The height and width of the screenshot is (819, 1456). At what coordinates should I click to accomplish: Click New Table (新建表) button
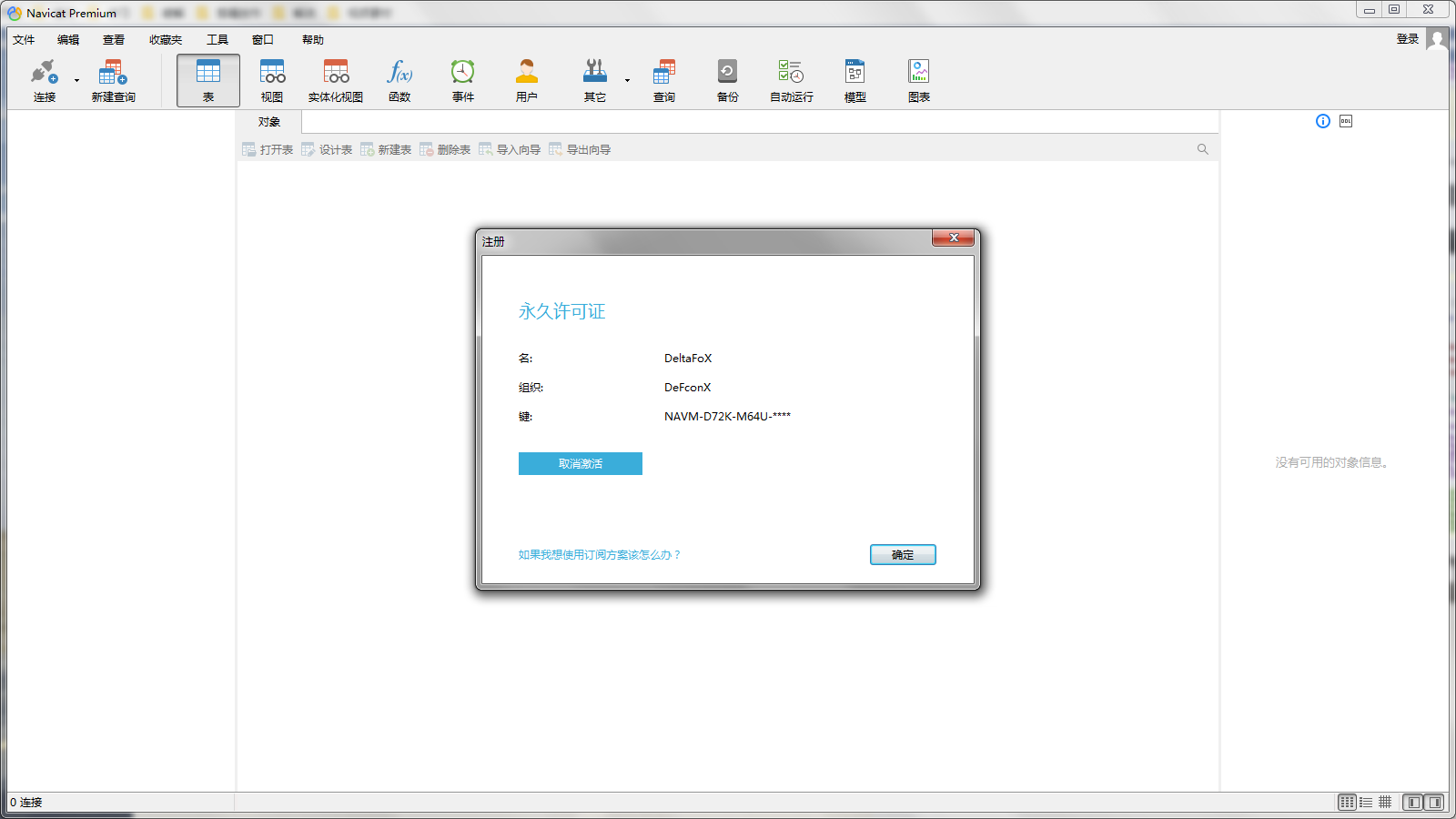point(386,149)
